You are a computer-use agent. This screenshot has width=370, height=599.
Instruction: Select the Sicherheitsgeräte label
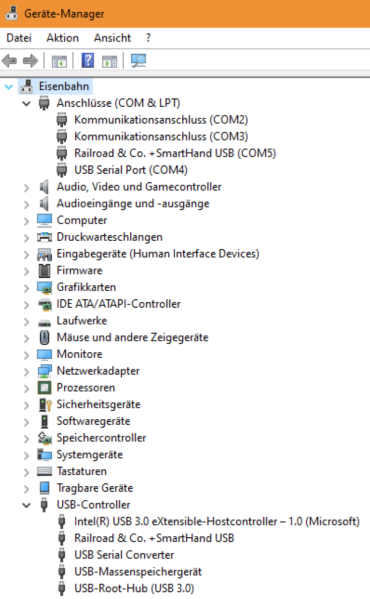[99, 405]
